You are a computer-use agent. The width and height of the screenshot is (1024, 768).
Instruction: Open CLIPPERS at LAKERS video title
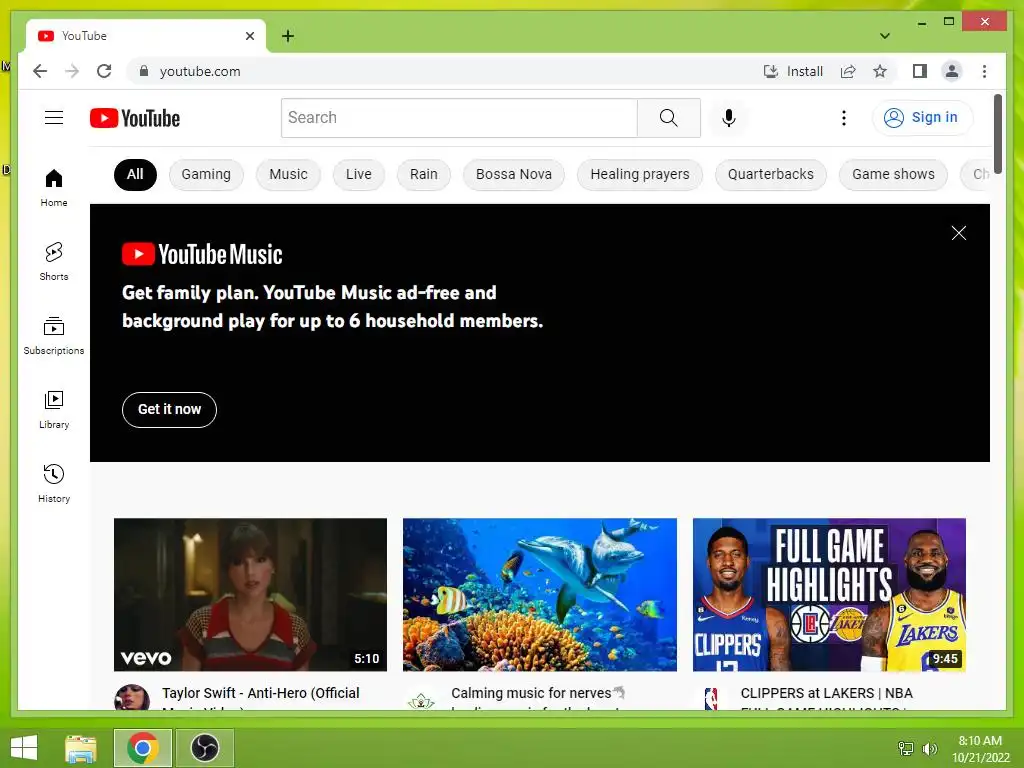(x=826, y=697)
